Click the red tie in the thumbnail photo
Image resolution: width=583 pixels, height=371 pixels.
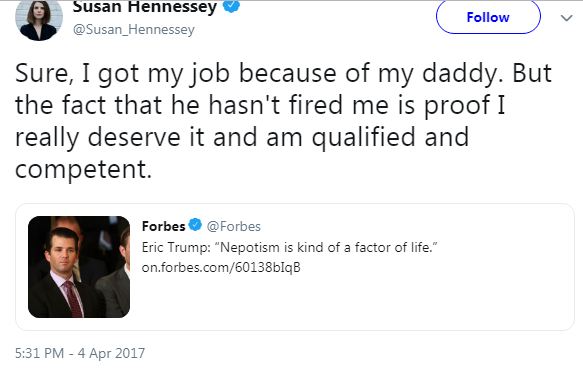click(x=74, y=299)
